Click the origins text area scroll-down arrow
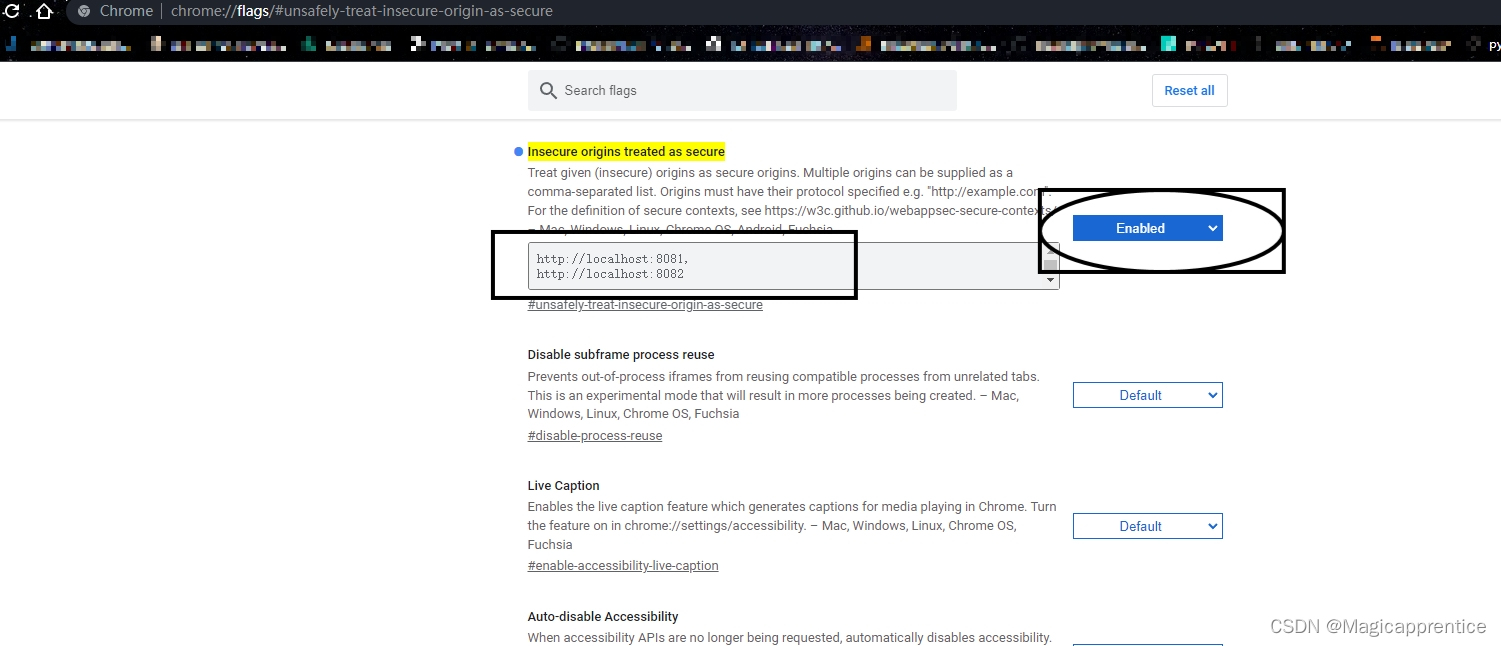The image size is (1501, 646). click(1051, 281)
